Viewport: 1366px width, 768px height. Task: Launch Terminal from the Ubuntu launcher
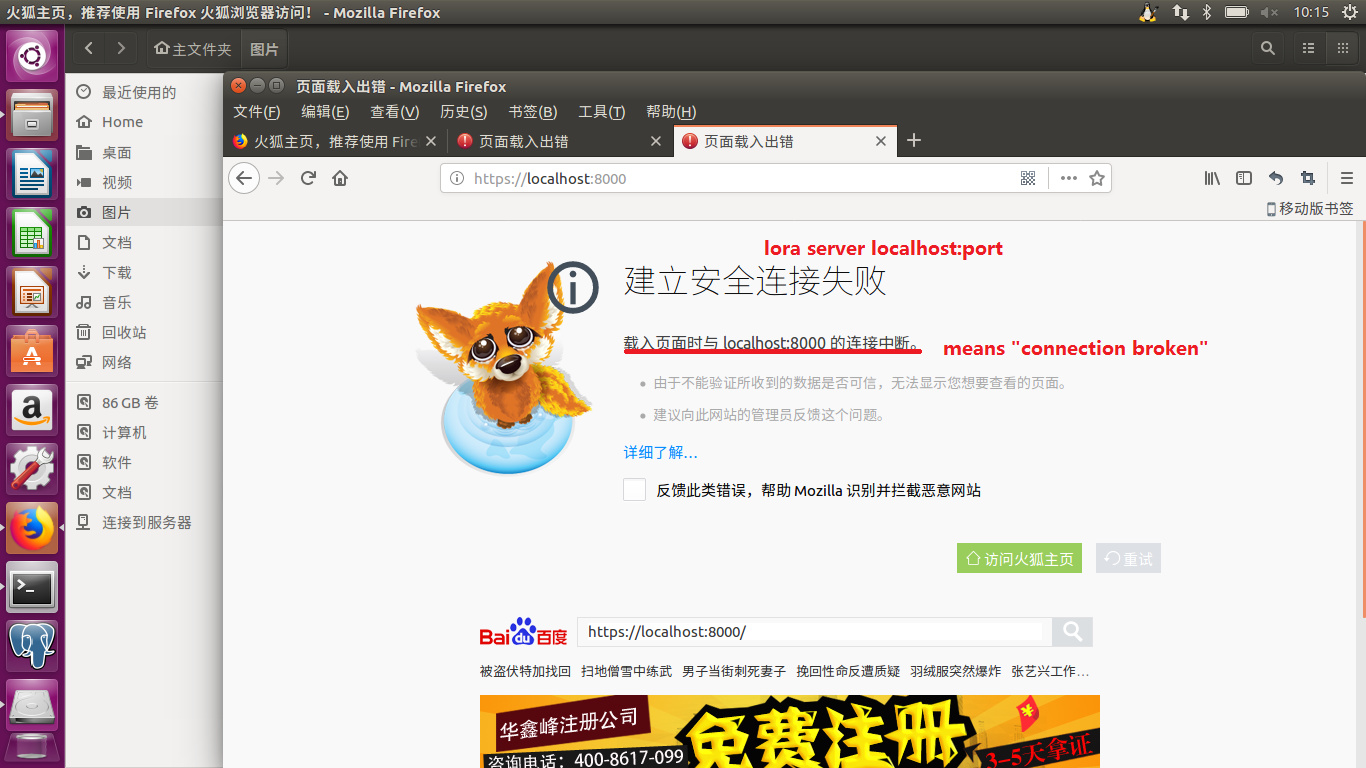32,587
